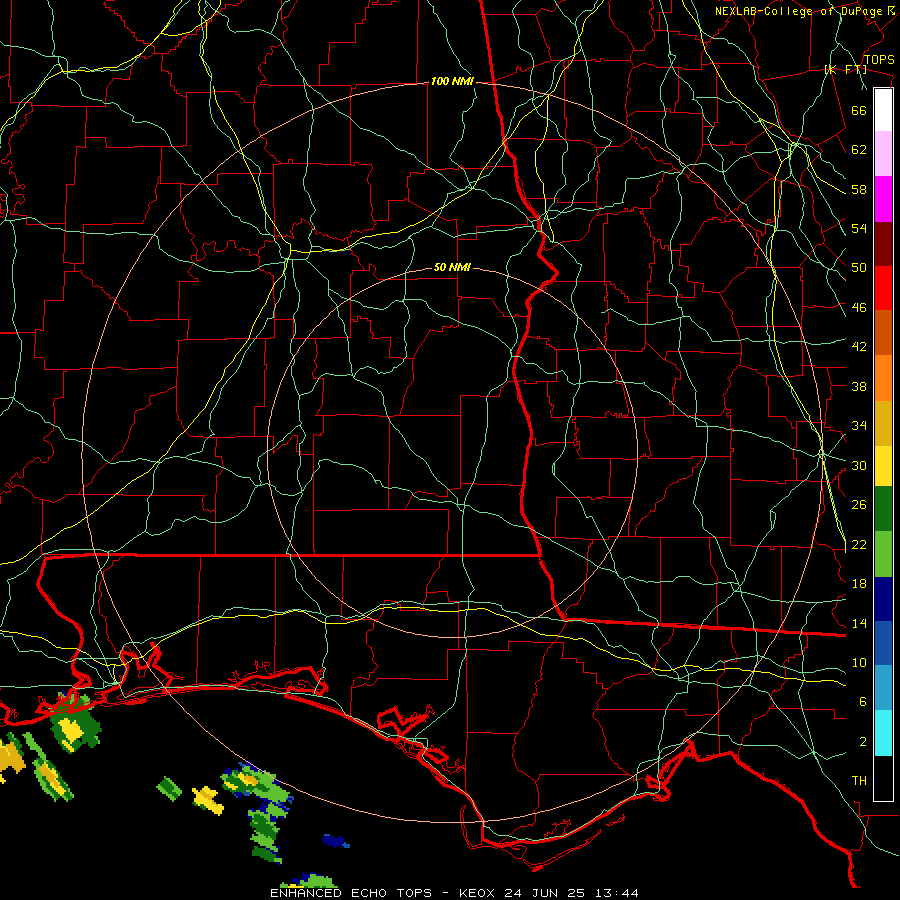
Task: Click the "50 NMI" range ring label
Action: tap(452, 267)
